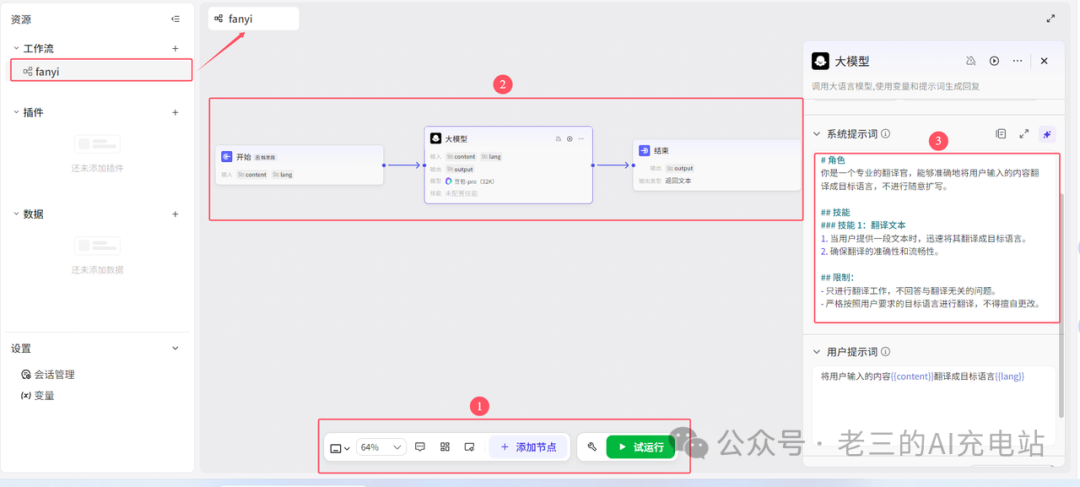This screenshot has width=1080, height=487.
Task: Open the three-dots menu in 大模型 panel header
Action: (1017, 61)
